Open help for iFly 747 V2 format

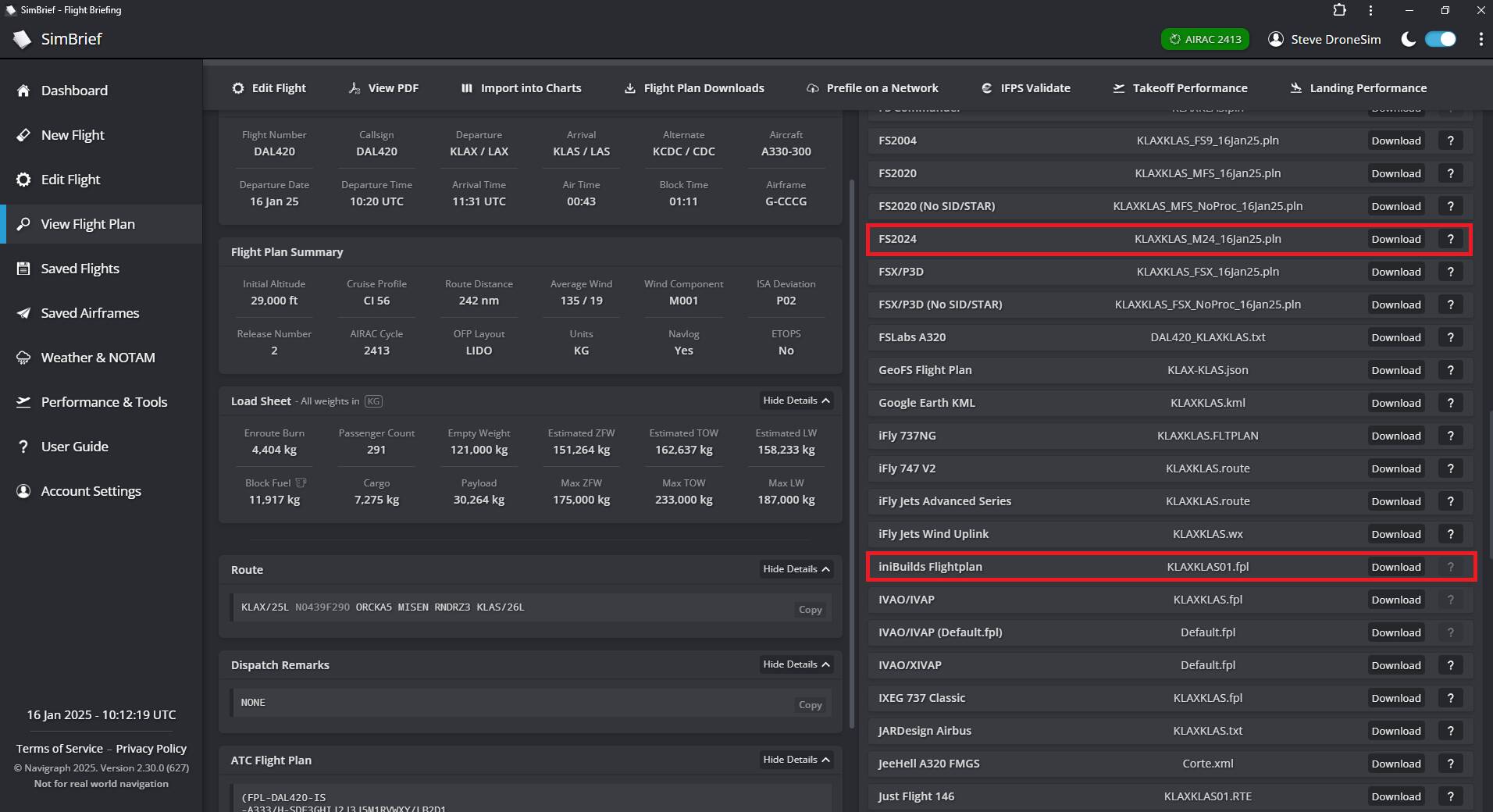pos(1450,468)
